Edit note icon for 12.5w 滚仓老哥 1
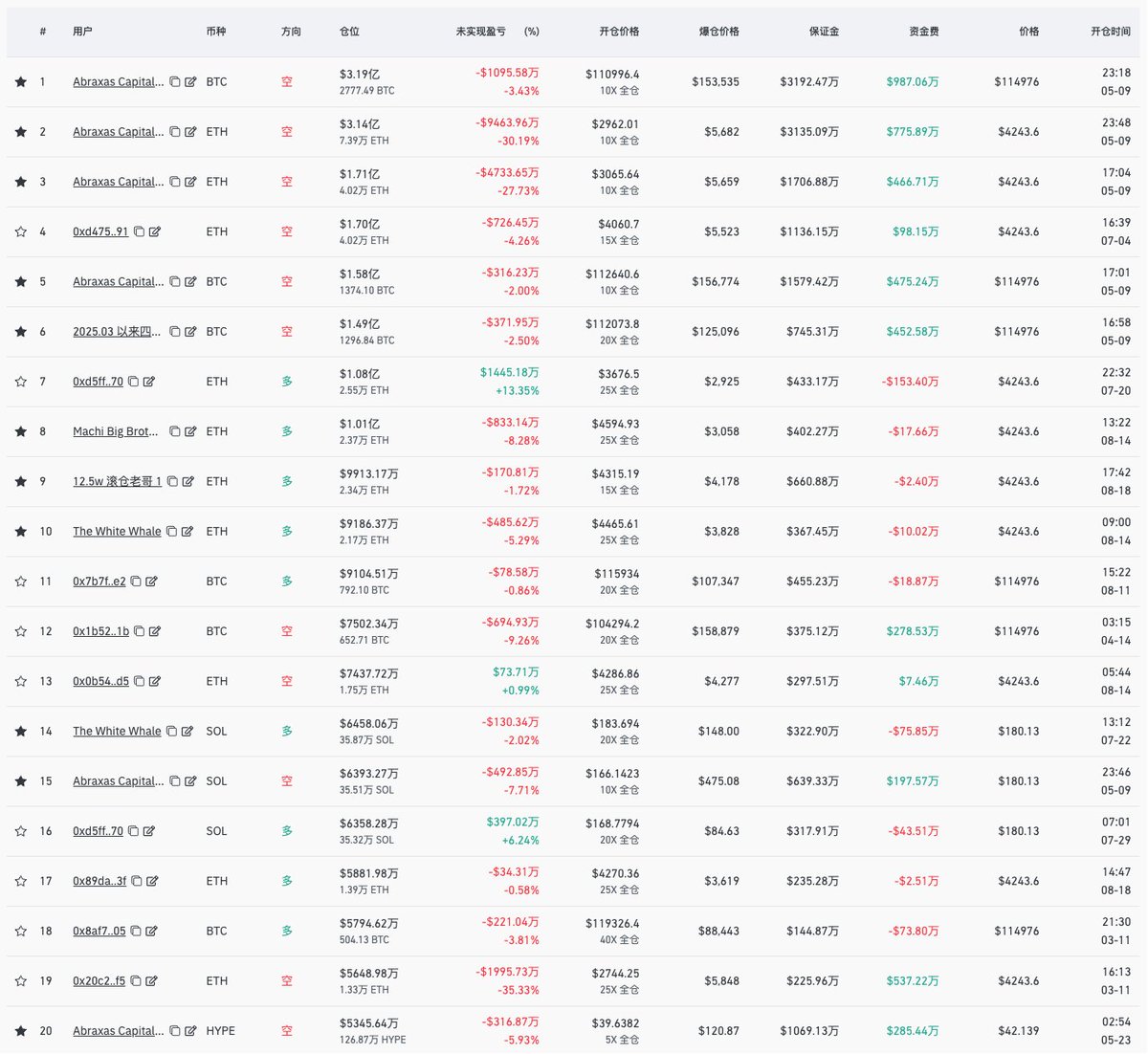Viewport: 1148px width, 1054px height. point(188,481)
